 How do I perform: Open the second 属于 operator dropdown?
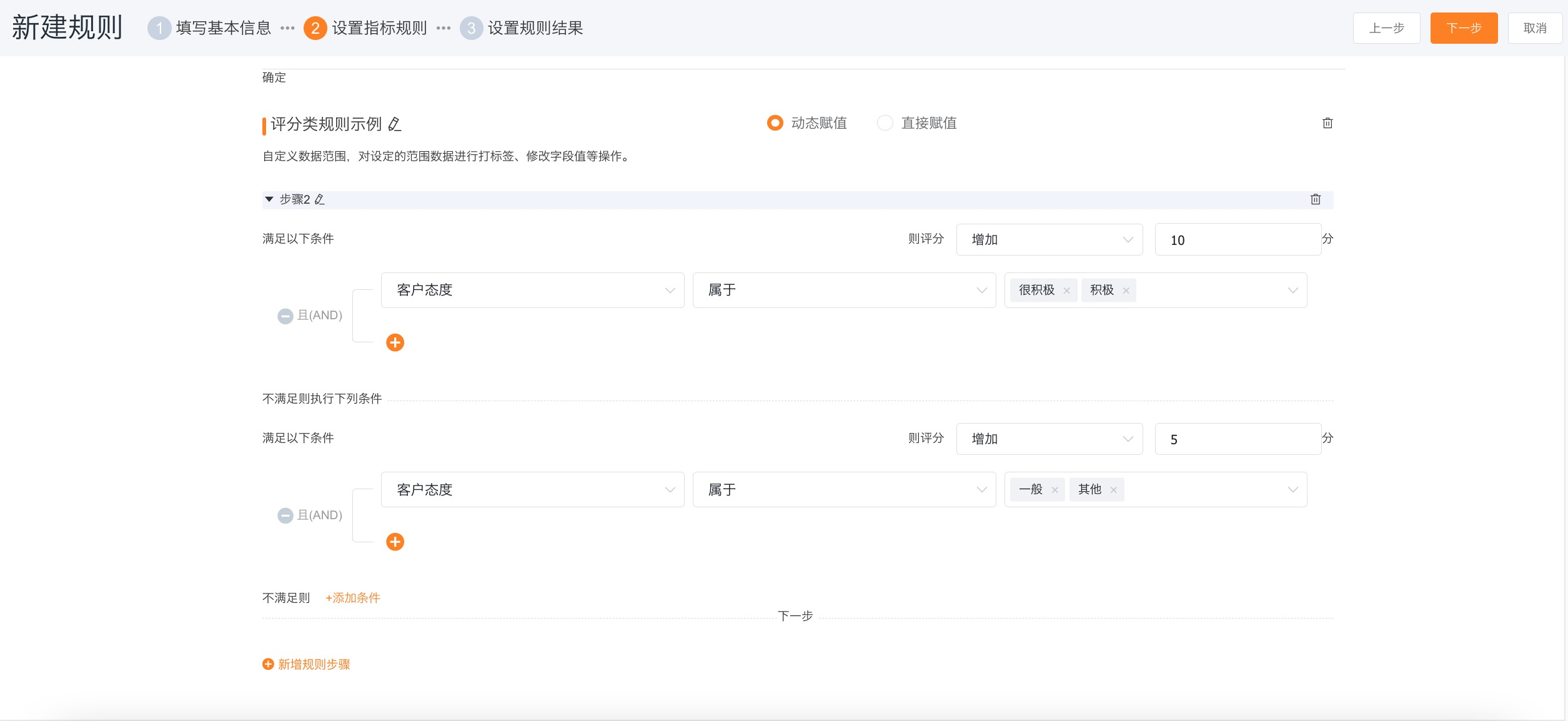[844, 489]
